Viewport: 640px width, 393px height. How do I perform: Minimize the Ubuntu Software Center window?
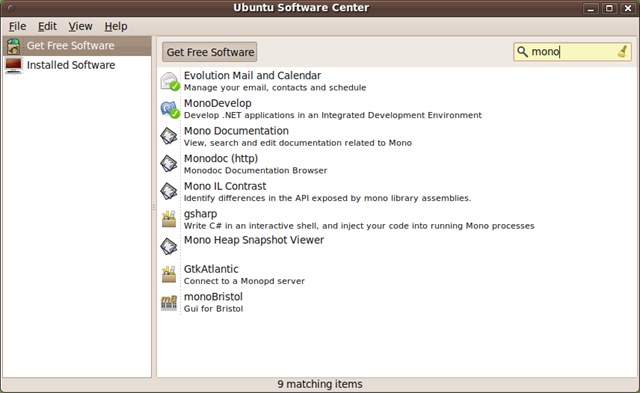590,8
